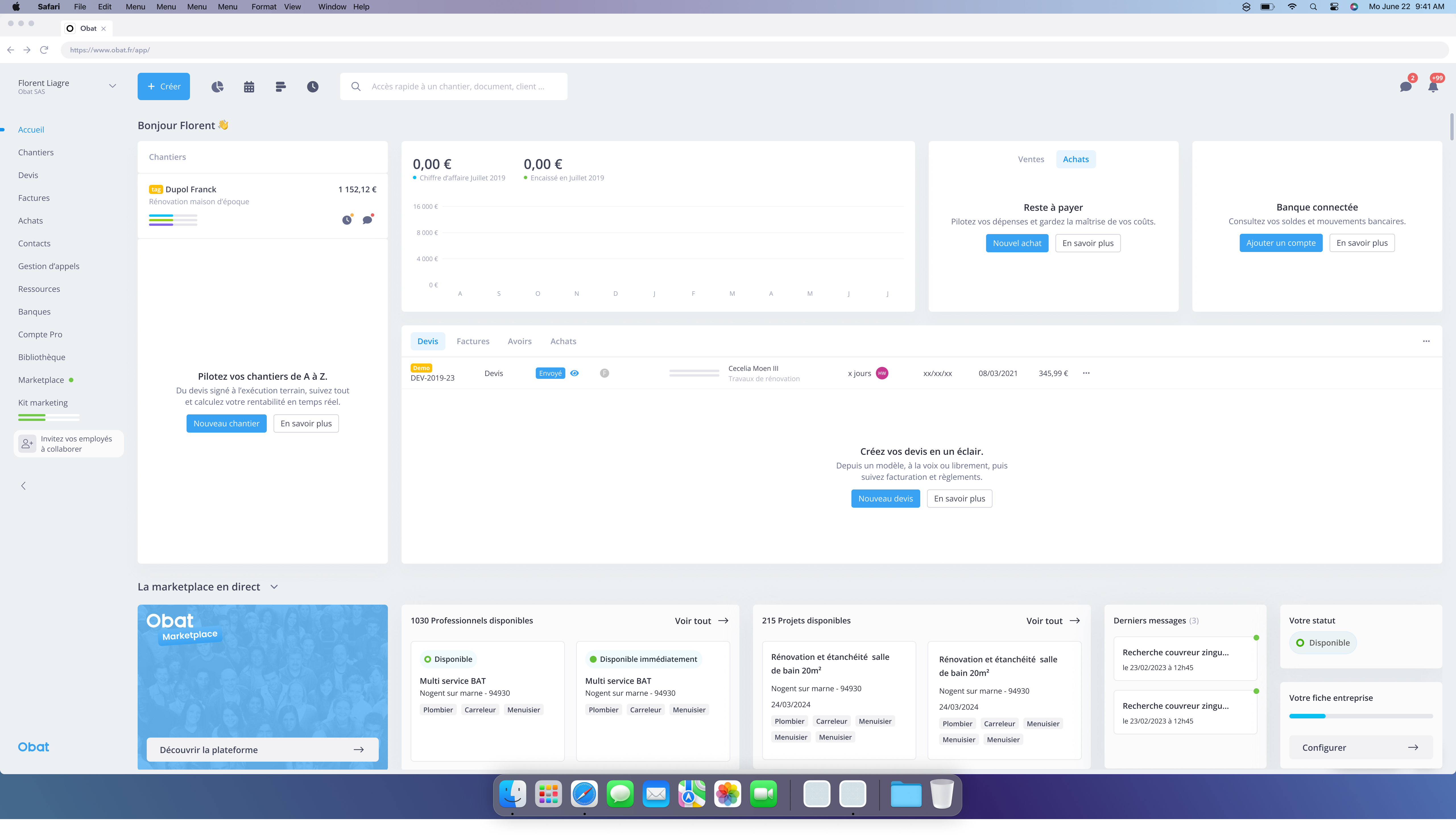
Task: Select the Achats tab in Reste à payer card
Action: coord(1076,160)
